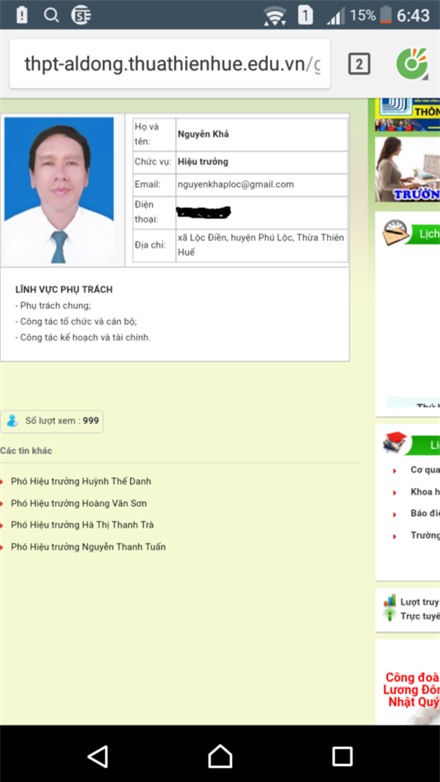The height and width of the screenshot is (782, 440).
Task: Tap the view count user icon
Action: [x=12, y=421]
